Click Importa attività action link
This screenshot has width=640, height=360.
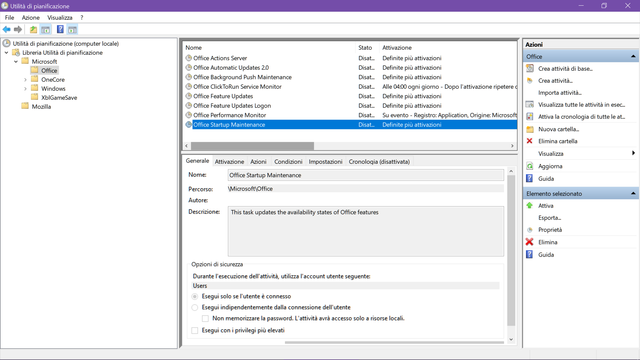(560, 93)
